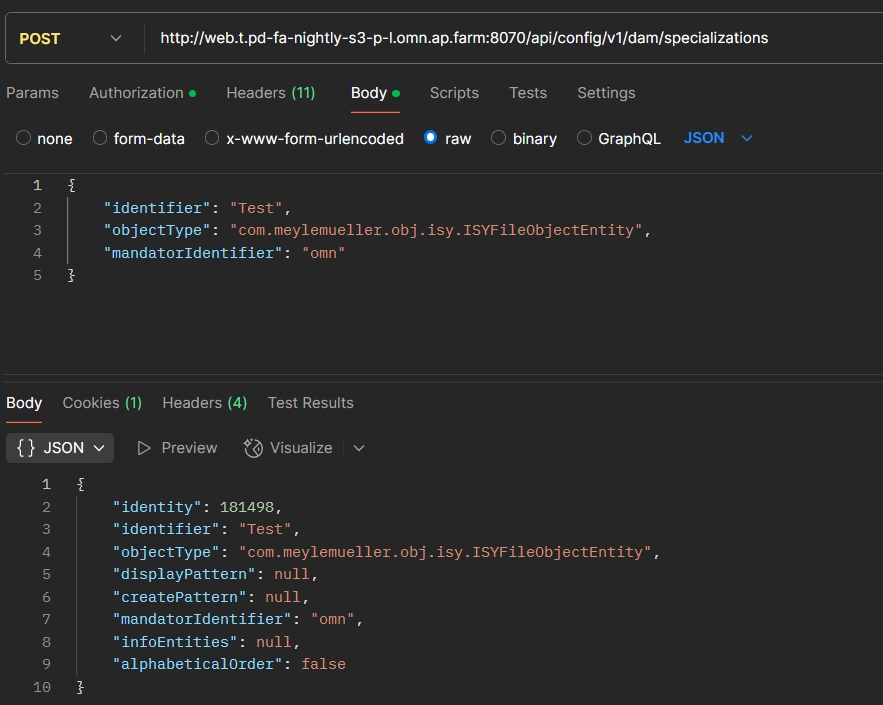Open the response {} JSON format dropdown
The height and width of the screenshot is (705, 883).
60,448
